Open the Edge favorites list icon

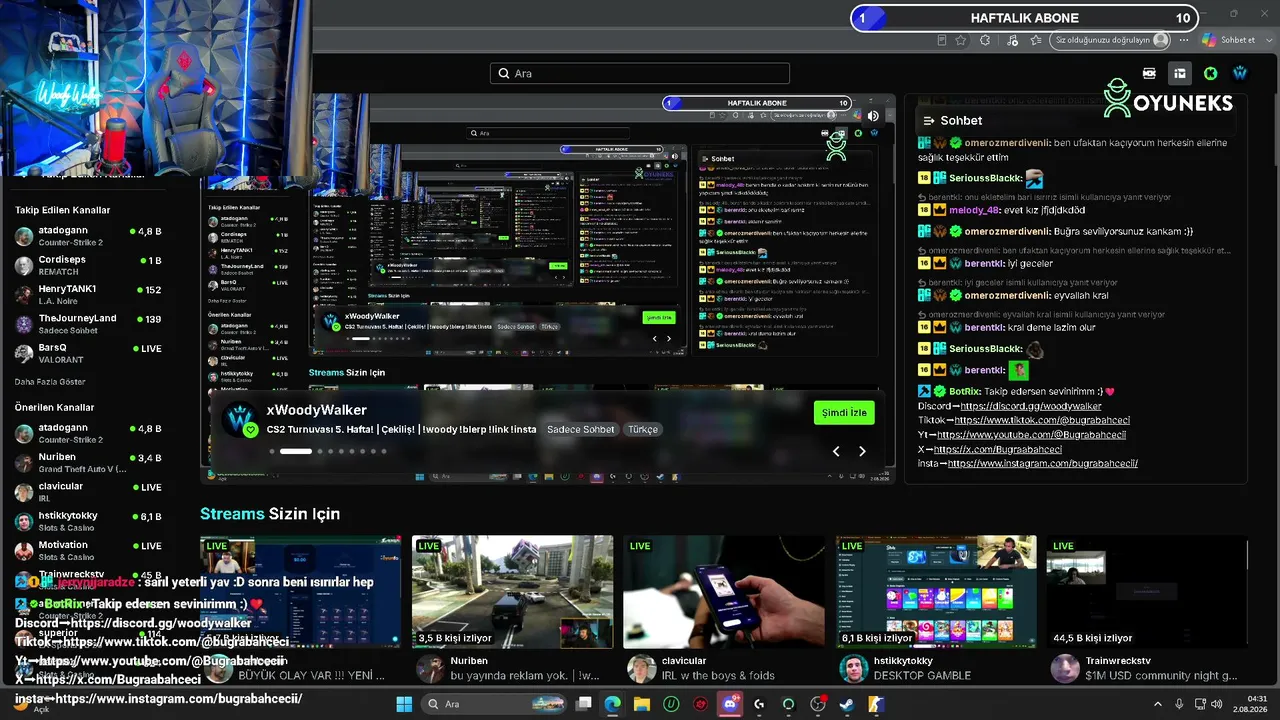tap(1036, 40)
